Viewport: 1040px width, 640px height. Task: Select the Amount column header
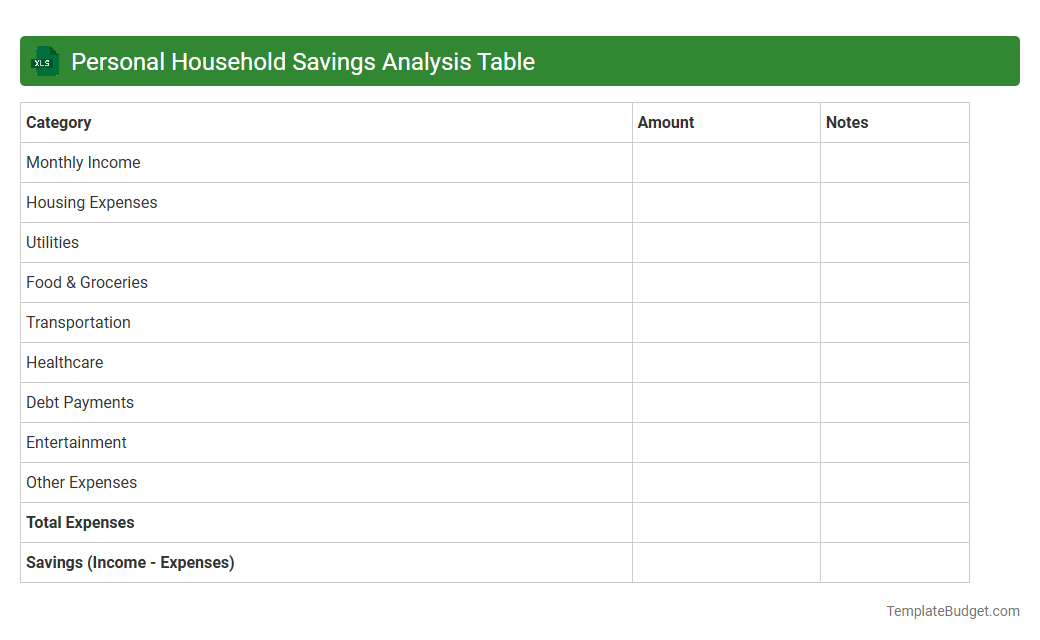[666, 122]
